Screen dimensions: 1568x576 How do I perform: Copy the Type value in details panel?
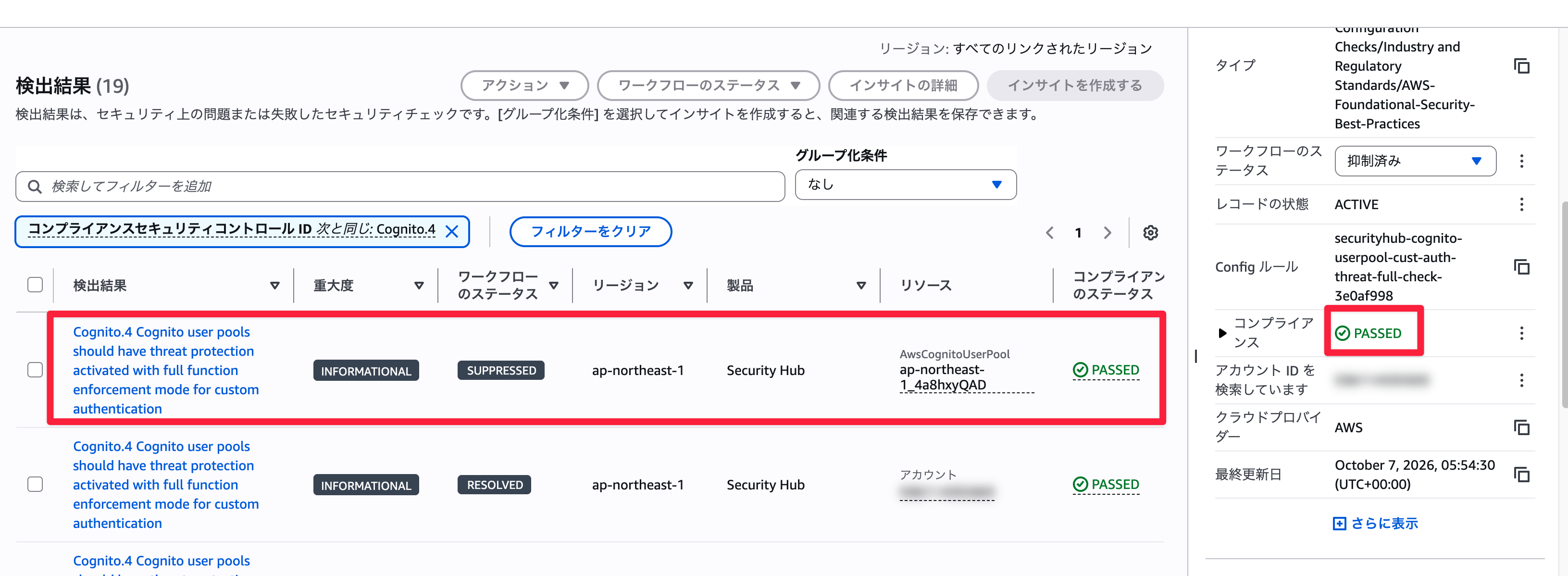1521,66
